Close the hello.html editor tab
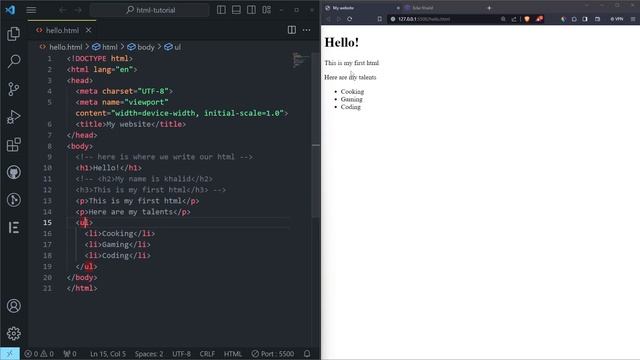Viewport: 640px width, 360px height. pos(89,30)
